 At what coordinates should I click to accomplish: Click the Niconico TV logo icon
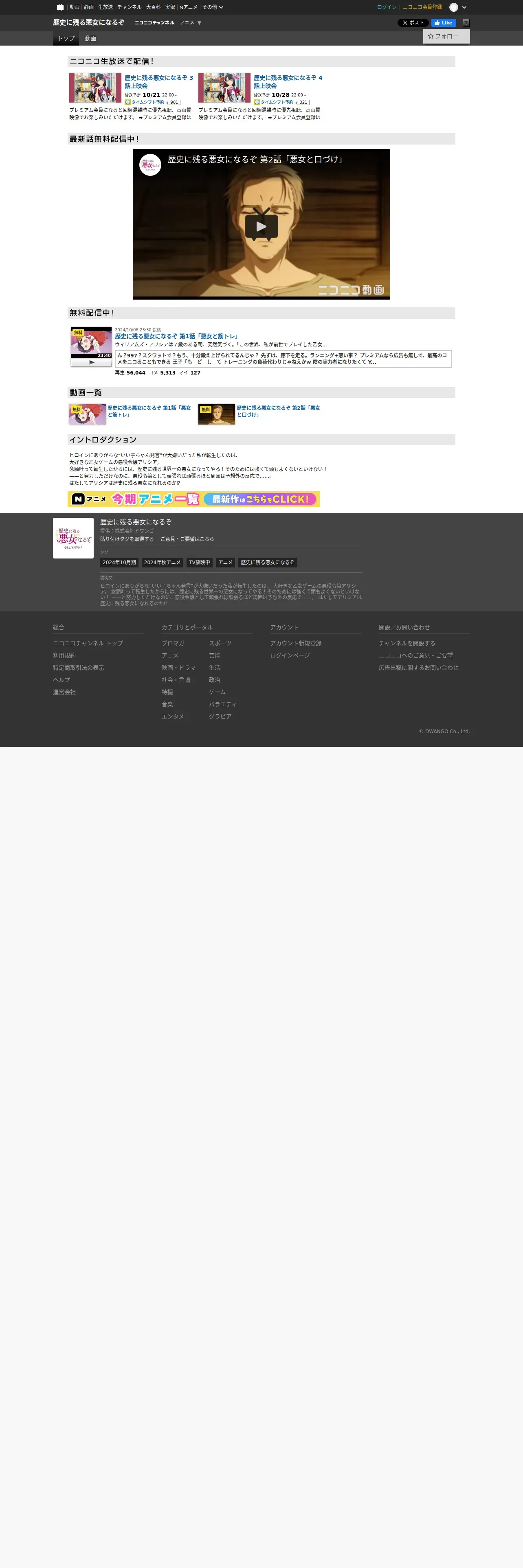click(59, 7)
